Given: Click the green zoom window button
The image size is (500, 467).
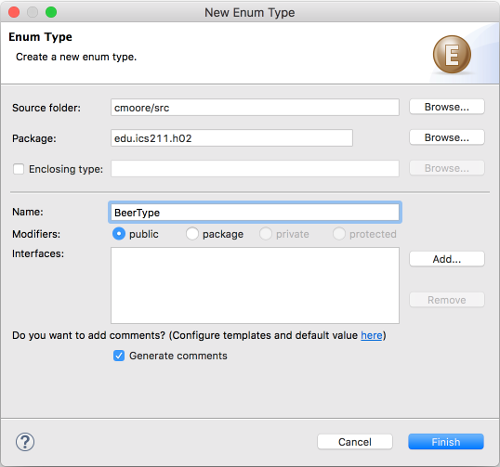Looking at the screenshot, I should 51,12.
